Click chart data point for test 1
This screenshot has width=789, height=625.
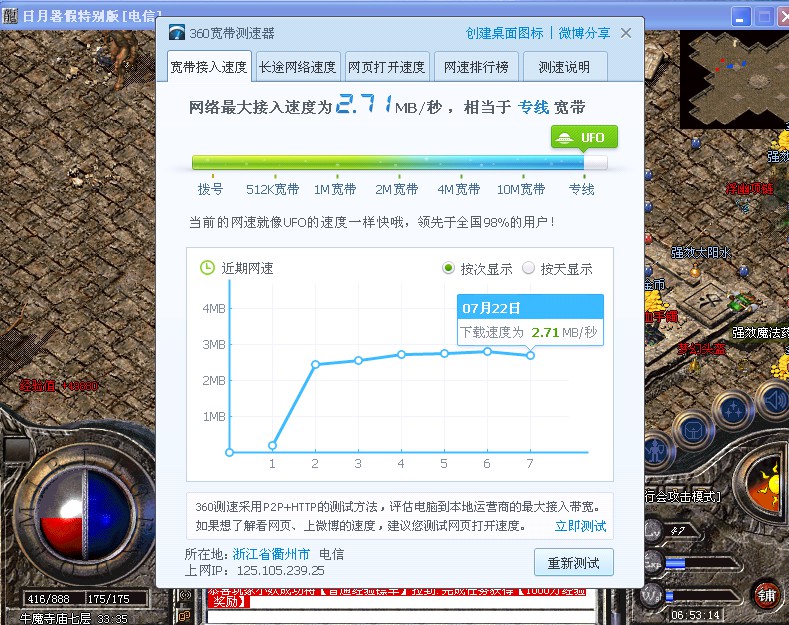[x=272, y=445]
